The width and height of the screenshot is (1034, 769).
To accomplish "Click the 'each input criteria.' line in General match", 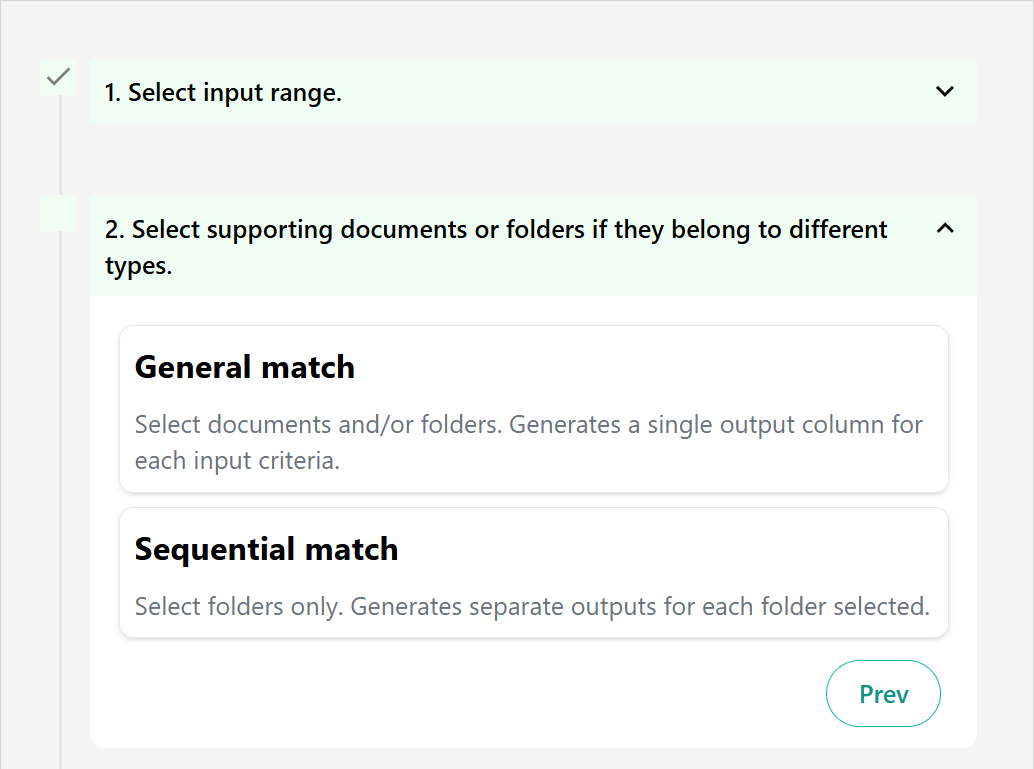I will pos(237,463).
